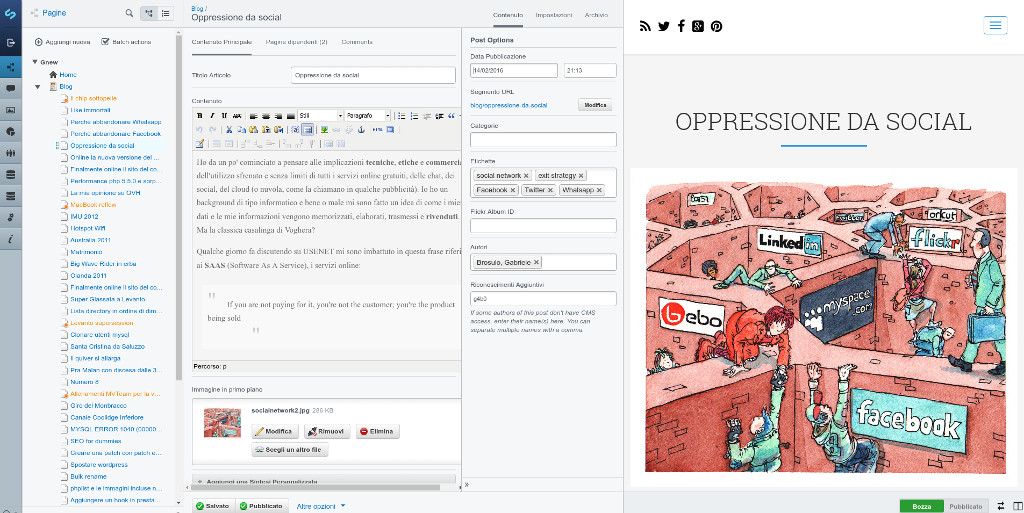Open the help info icon in sidebar
The height and width of the screenshot is (513, 1024).
click(x=10, y=239)
